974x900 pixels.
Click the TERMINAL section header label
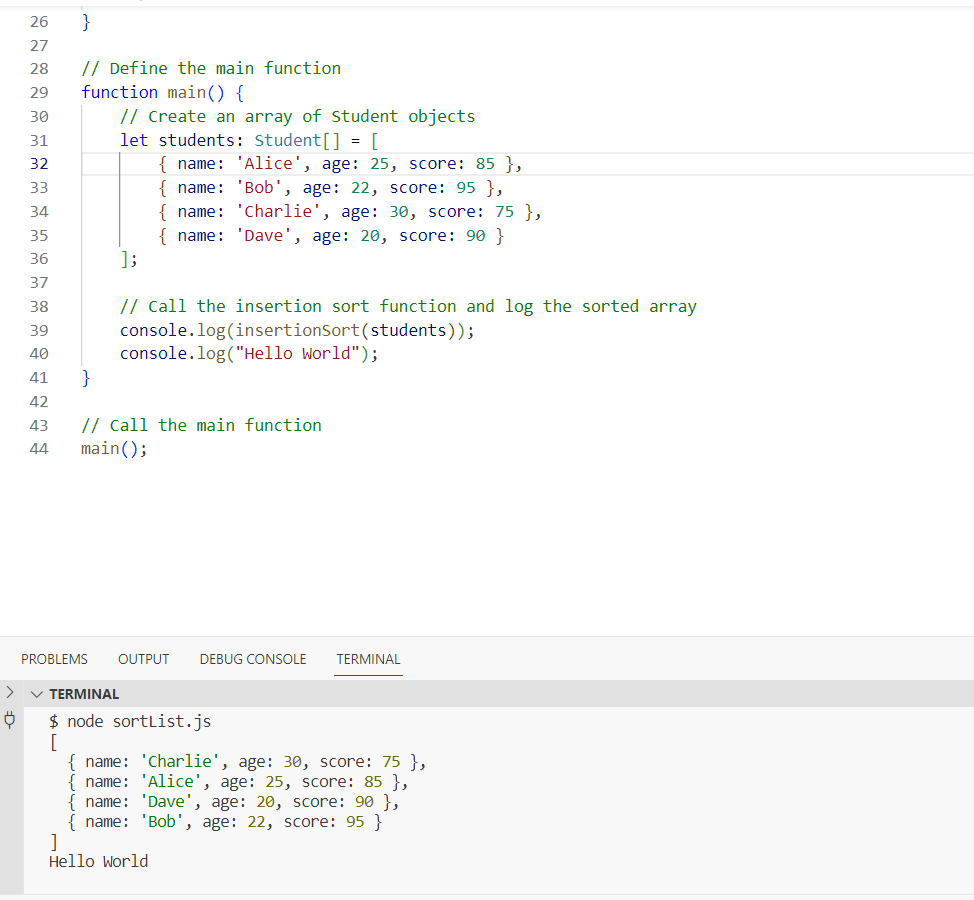pos(84,694)
